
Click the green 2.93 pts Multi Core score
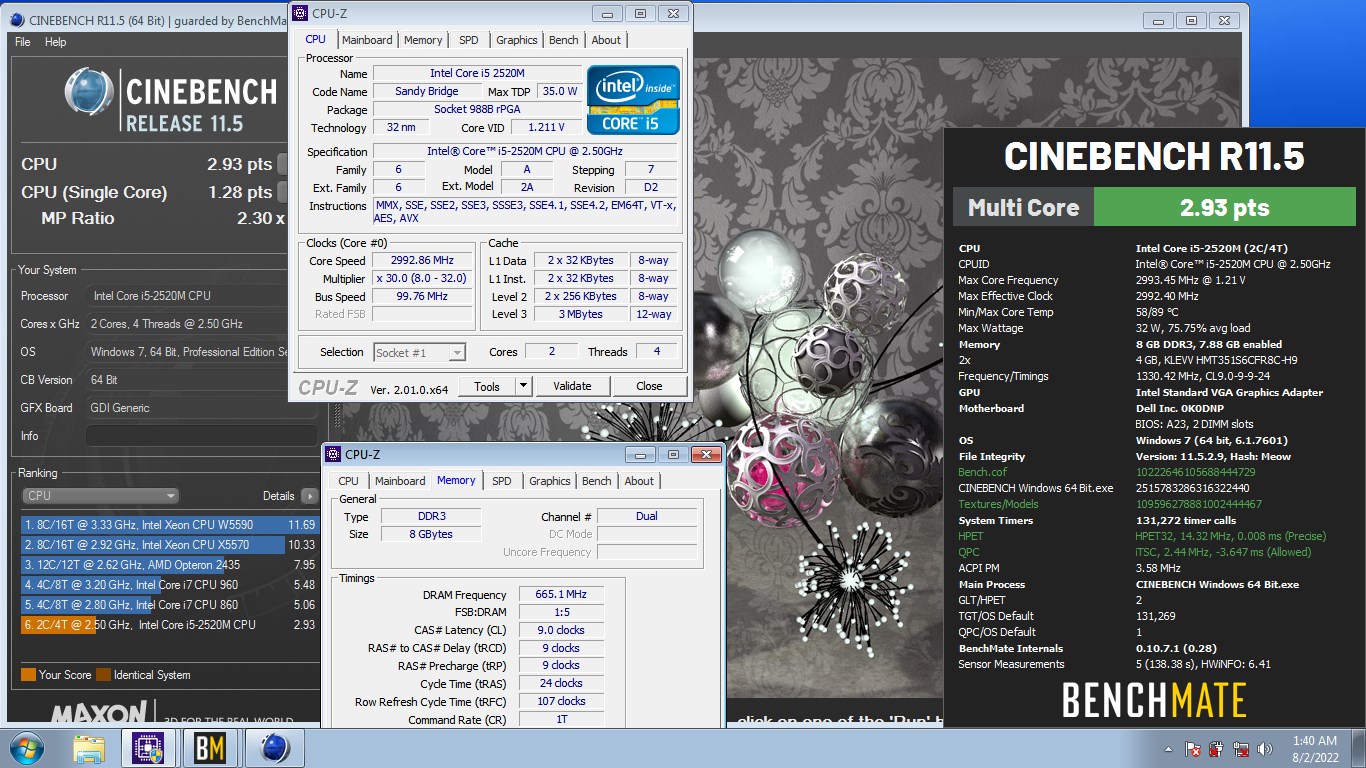click(x=1224, y=208)
